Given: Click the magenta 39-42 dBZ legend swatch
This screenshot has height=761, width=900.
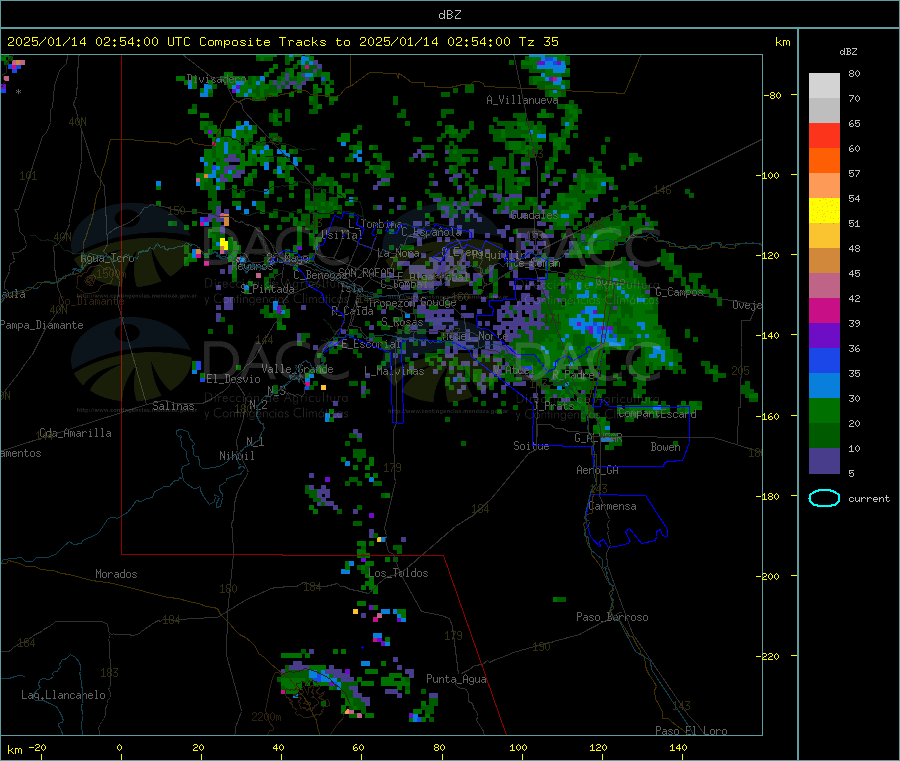Looking at the screenshot, I should coord(824,310).
